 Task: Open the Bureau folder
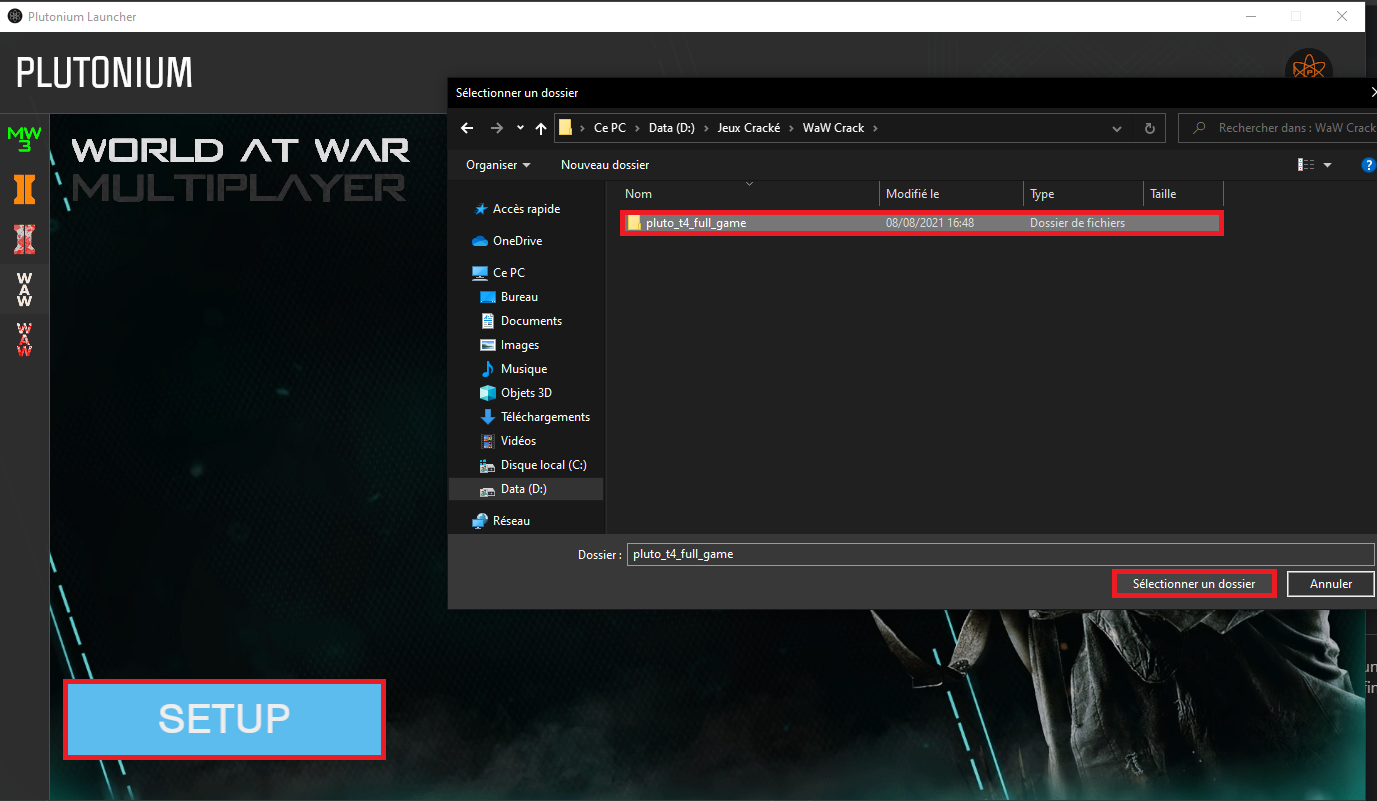(519, 297)
